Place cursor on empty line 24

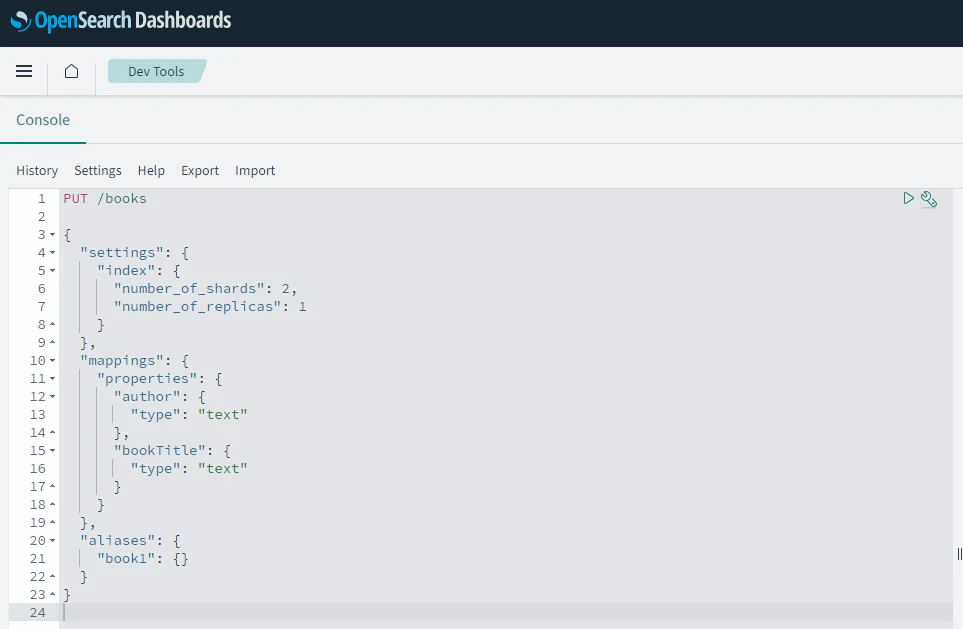tap(505, 612)
